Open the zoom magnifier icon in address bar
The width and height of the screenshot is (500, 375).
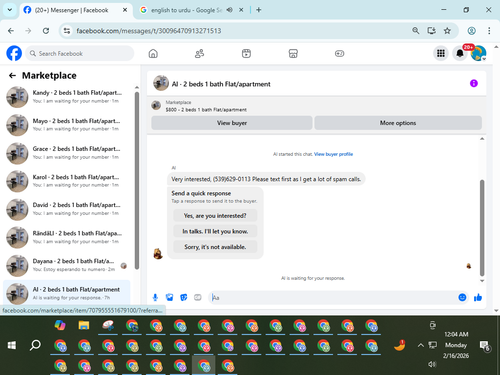click(x=416, y=31)
